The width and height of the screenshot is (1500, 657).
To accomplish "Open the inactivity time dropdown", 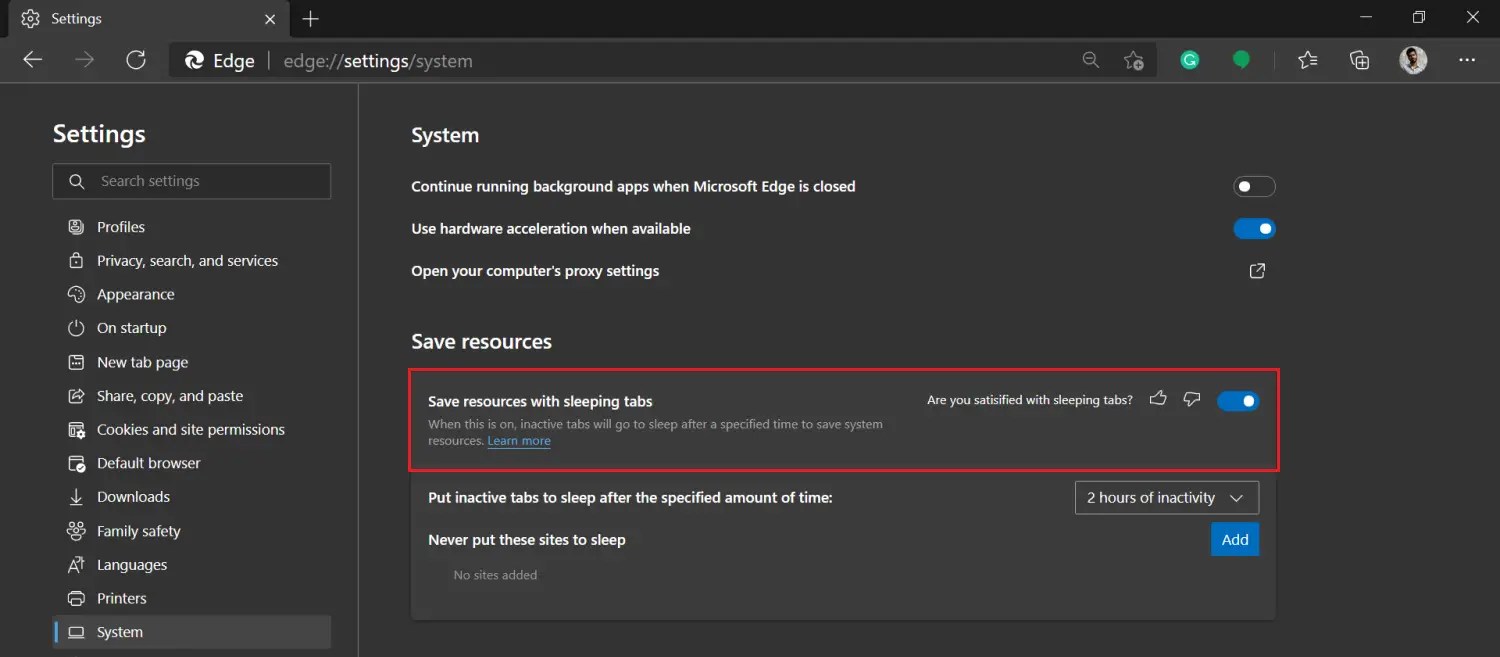I will click(1166, 497).
